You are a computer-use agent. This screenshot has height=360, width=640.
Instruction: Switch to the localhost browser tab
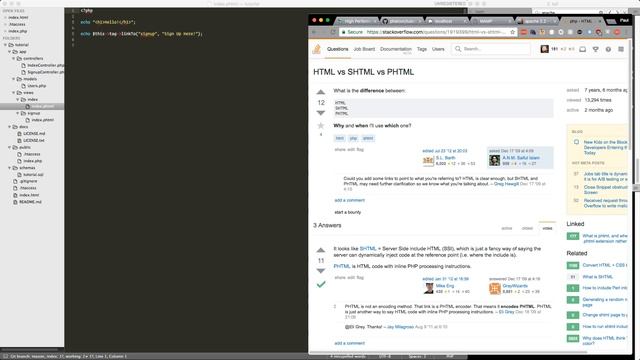click(447, 21)
